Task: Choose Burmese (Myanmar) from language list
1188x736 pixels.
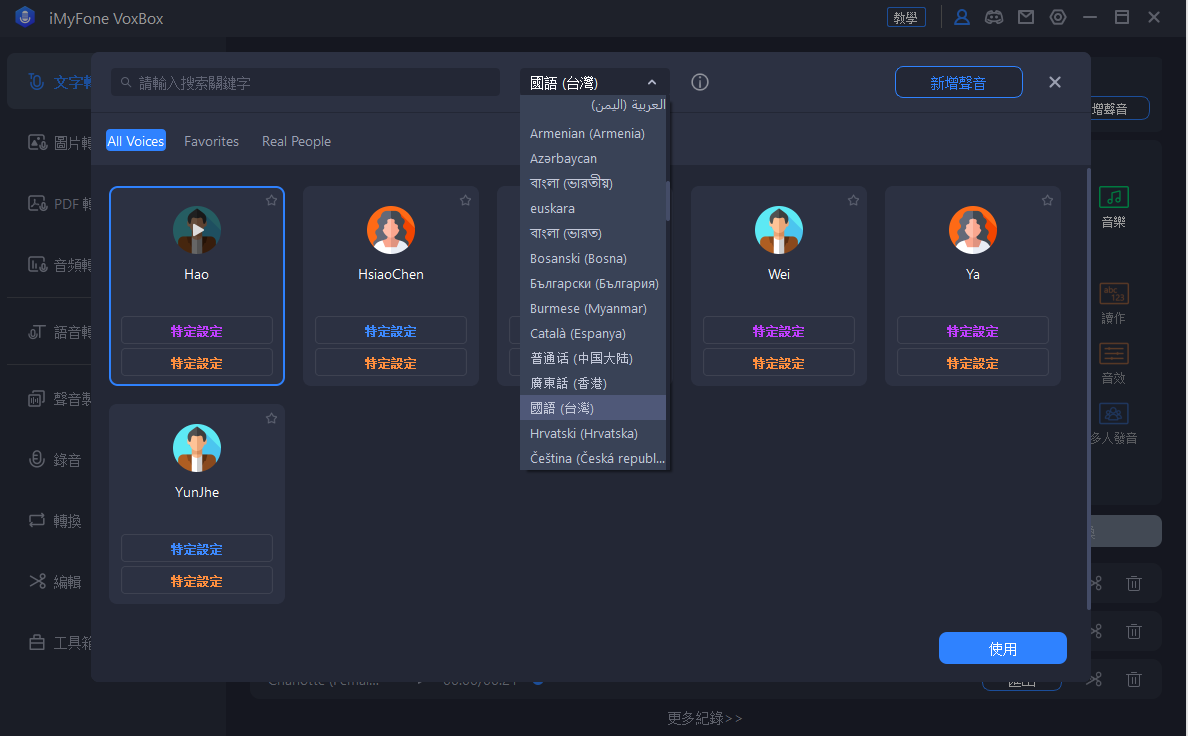Action: coord(592,308)
